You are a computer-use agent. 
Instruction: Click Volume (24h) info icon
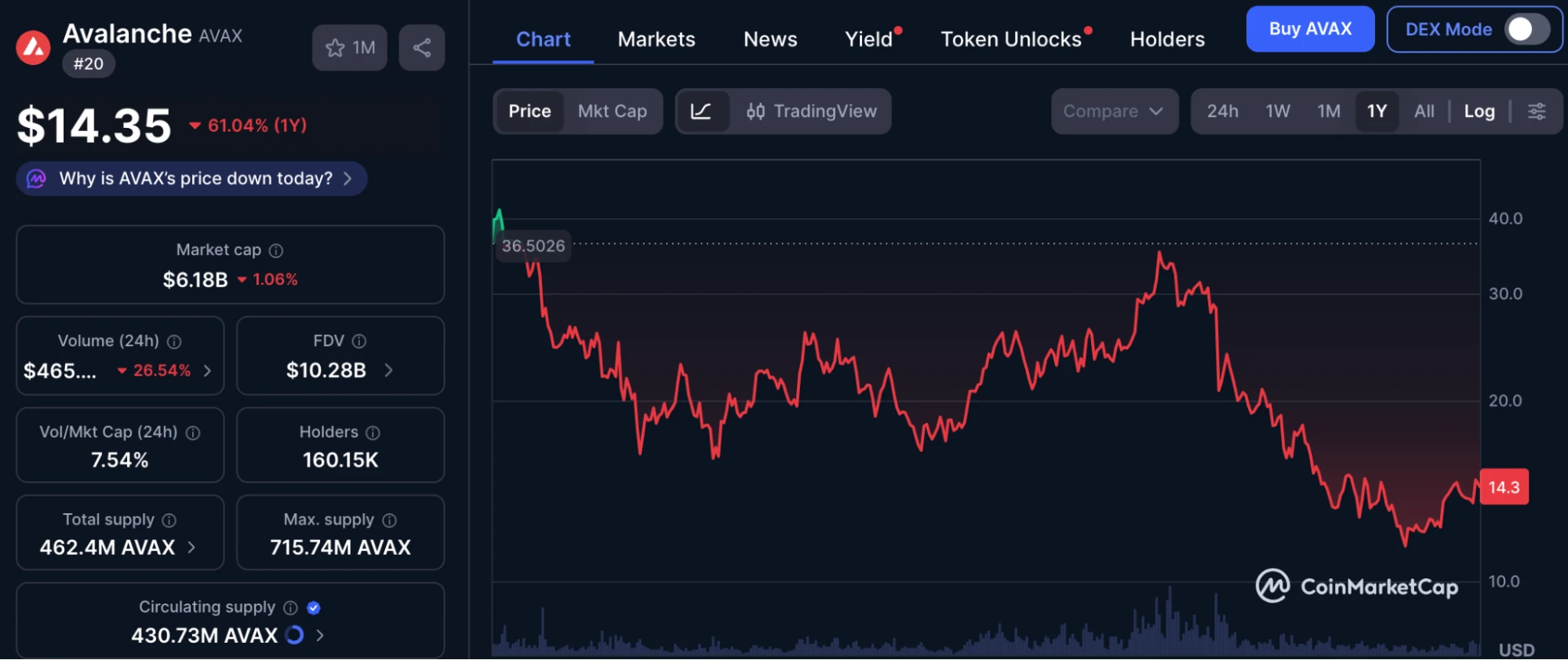[x=174, y=341]
